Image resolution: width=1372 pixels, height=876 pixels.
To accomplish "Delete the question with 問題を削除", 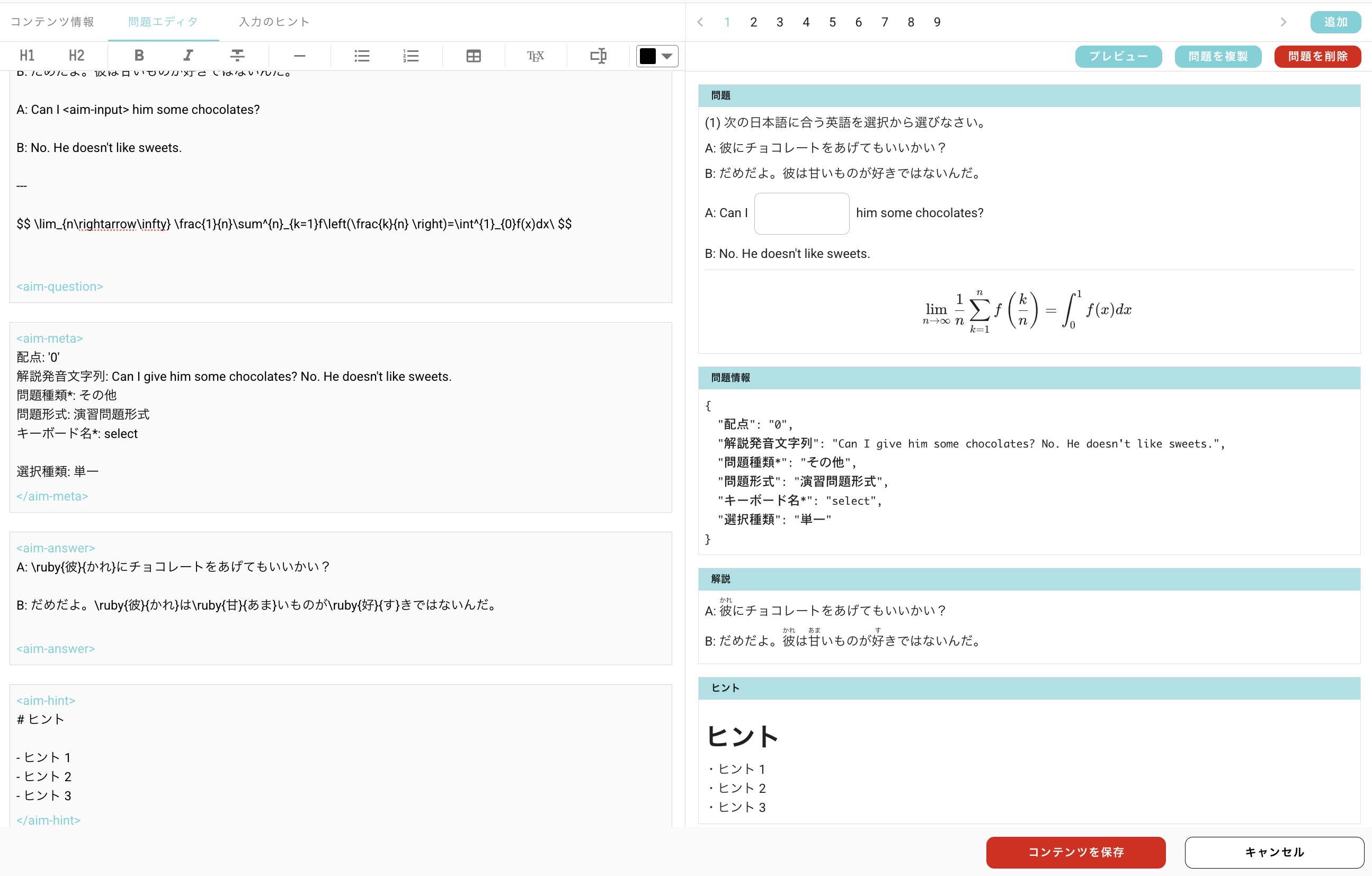I will [x=1317, y=56].
